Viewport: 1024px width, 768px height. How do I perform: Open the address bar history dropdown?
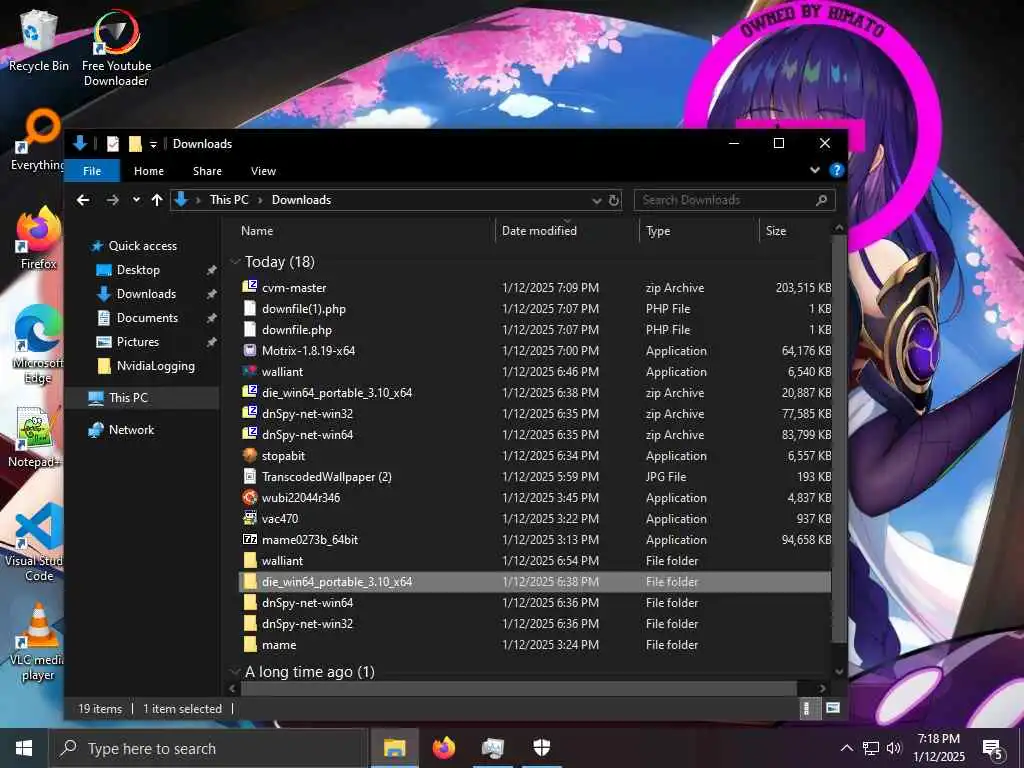[596, 200]
